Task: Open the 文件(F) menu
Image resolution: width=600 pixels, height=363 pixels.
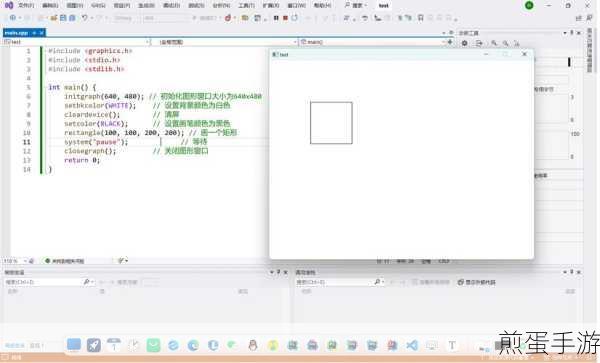Action: [x=26, y=5]
